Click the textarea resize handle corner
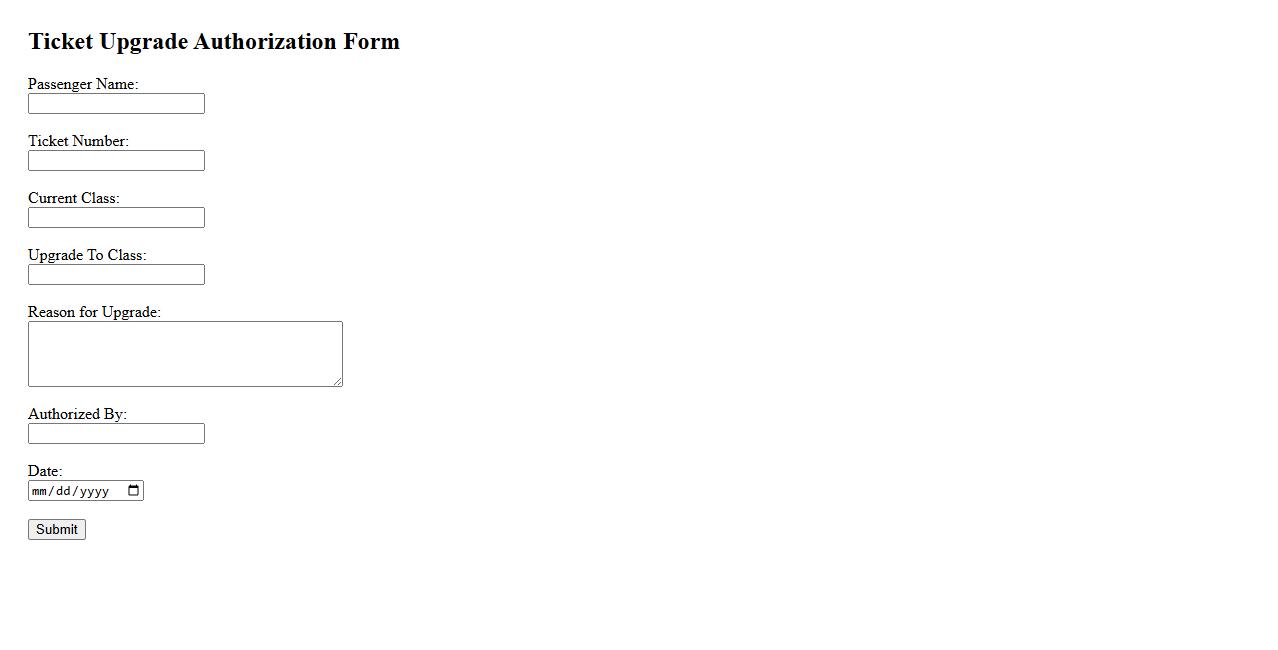1278x650 pixels. pos(338,382)
